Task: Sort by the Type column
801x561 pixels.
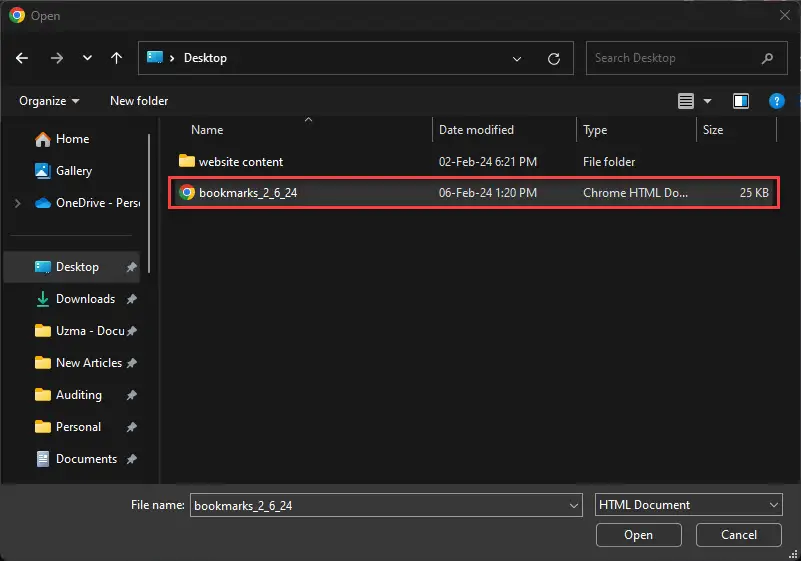Action: [x=595, y=130]
